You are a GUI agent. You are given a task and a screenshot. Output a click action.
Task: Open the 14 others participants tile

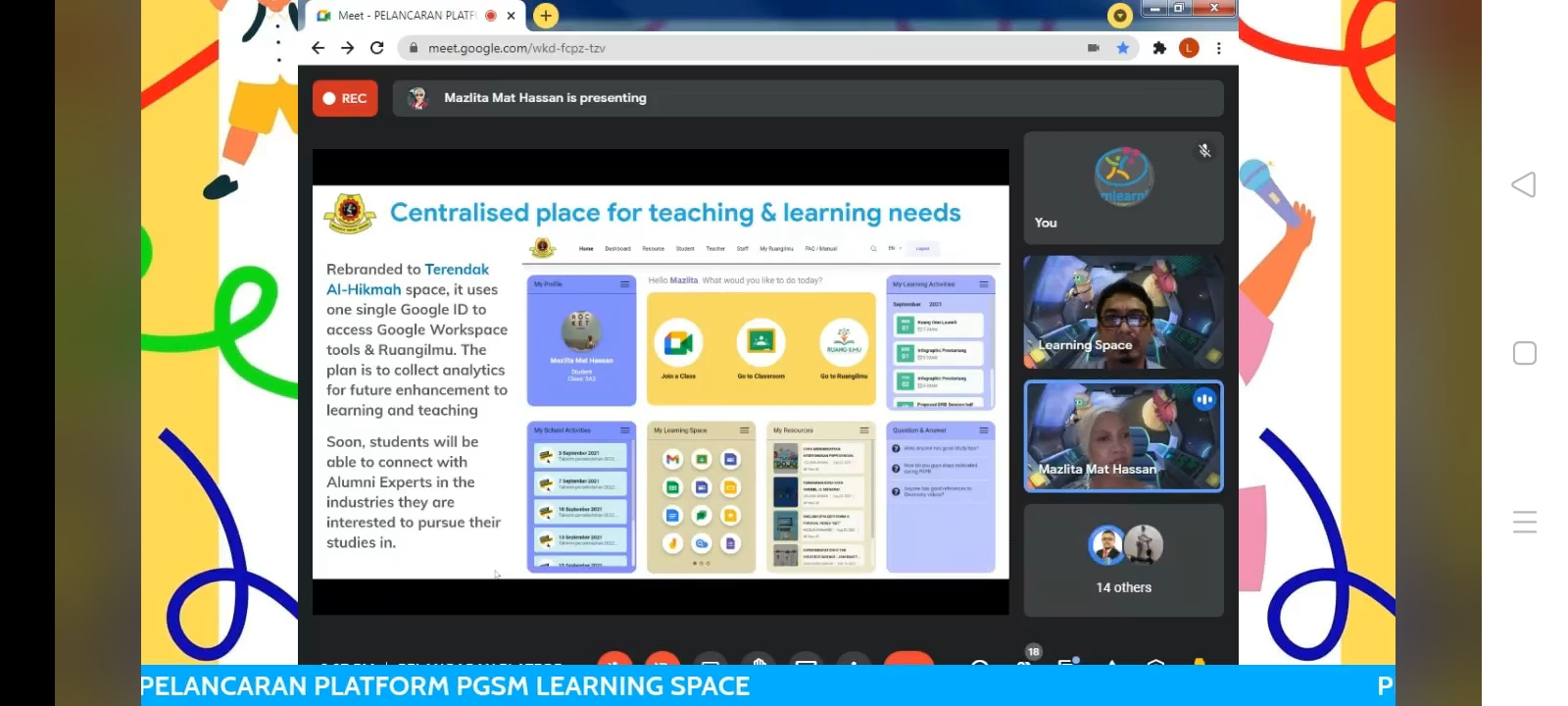pyautogui.click(x=1123, y=560)
